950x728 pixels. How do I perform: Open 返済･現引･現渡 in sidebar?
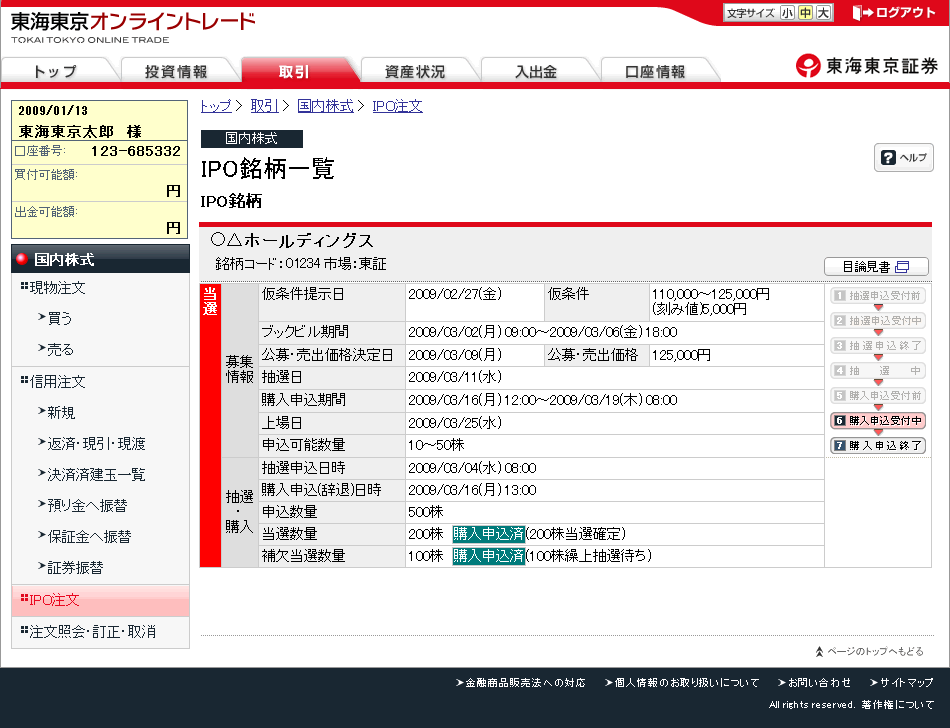[x=96, y=443]
